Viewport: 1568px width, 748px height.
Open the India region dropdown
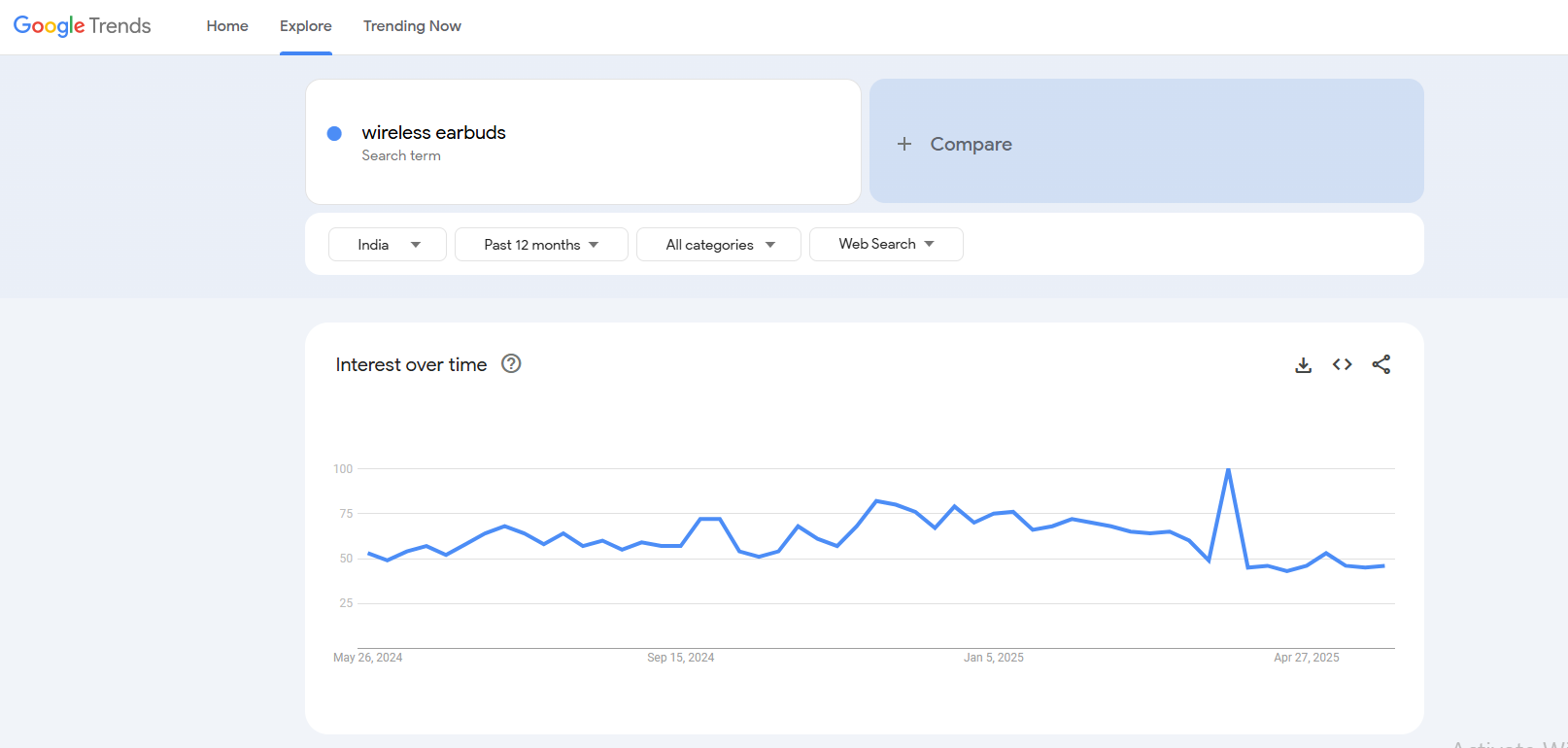pos(388,245)
